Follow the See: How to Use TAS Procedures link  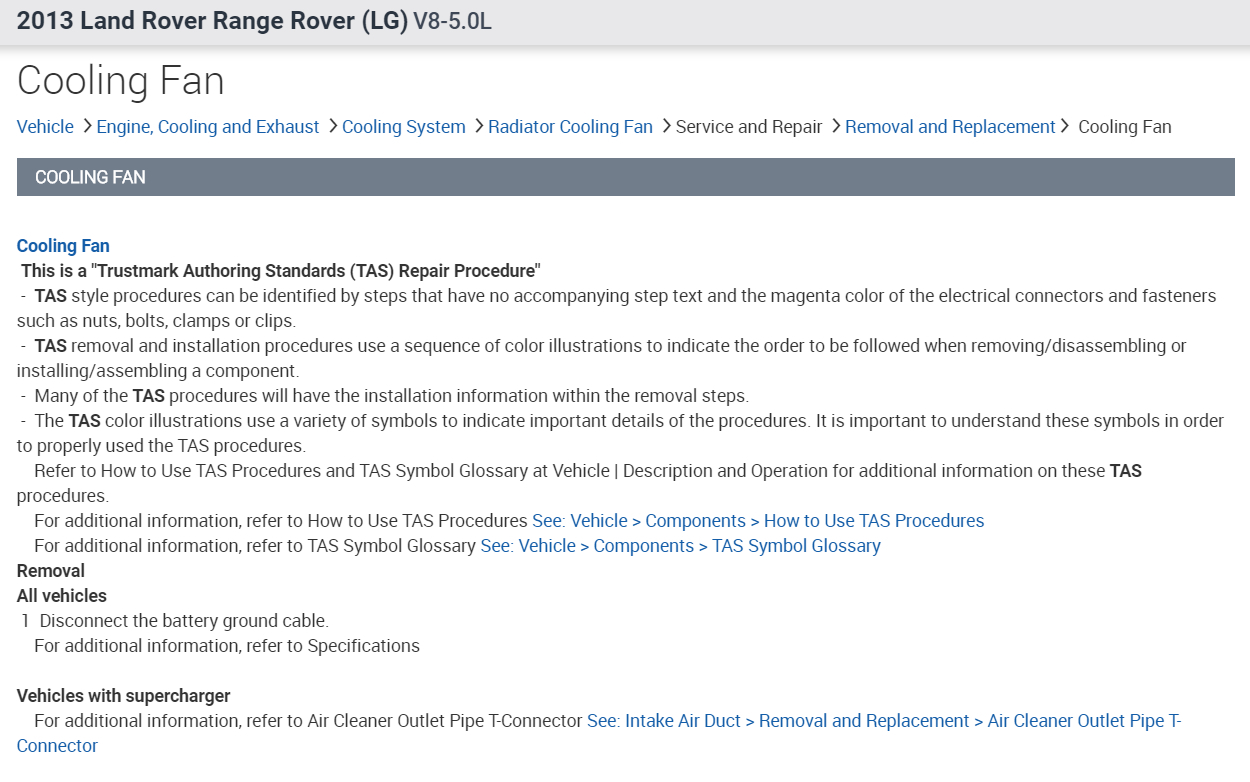point(758,521)
